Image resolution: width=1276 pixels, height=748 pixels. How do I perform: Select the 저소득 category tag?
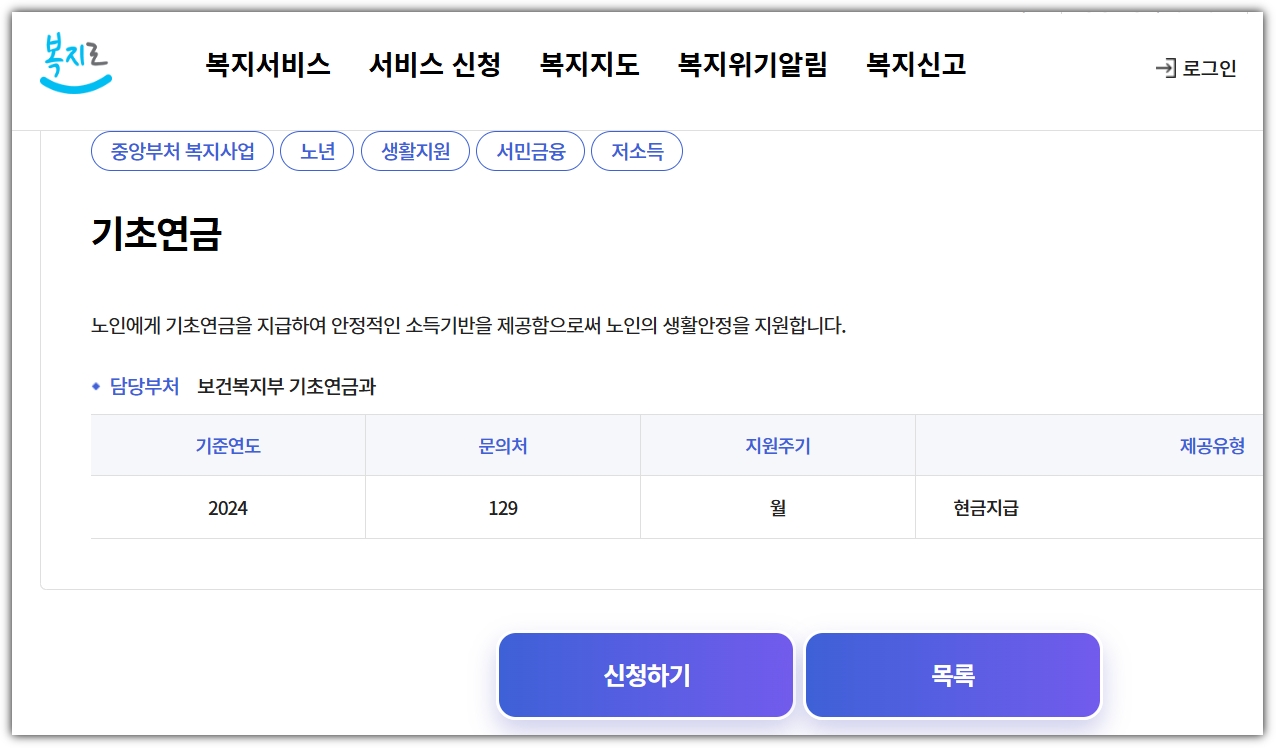pyautogui.click(x=637, y=151)
